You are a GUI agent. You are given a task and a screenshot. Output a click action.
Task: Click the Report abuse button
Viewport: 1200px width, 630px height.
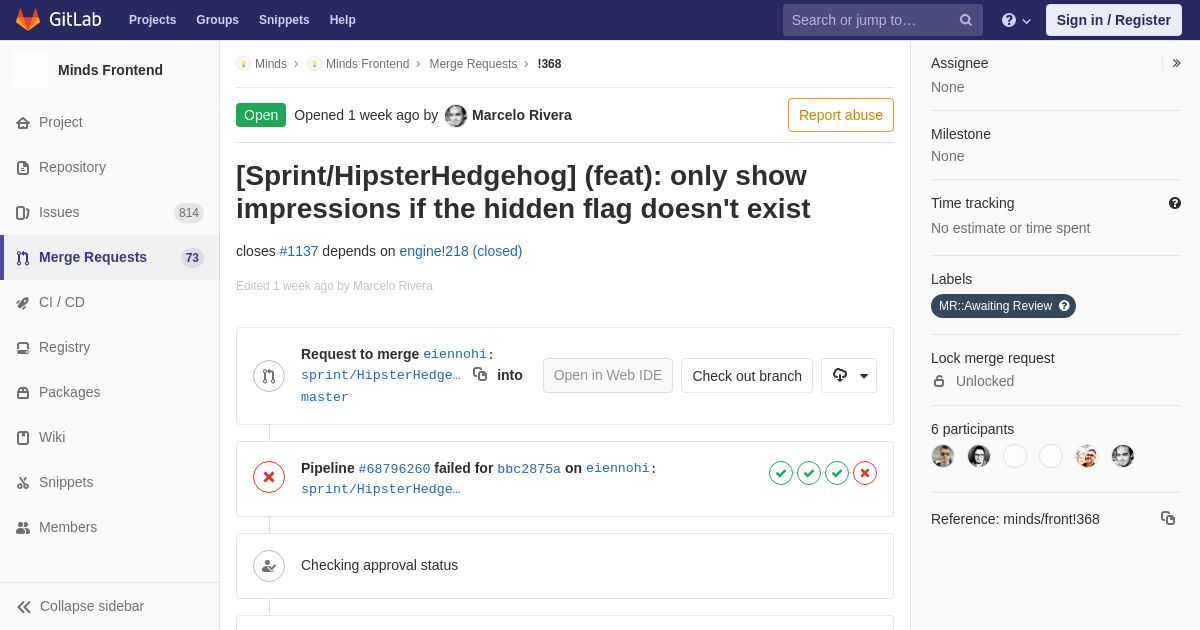841,115
